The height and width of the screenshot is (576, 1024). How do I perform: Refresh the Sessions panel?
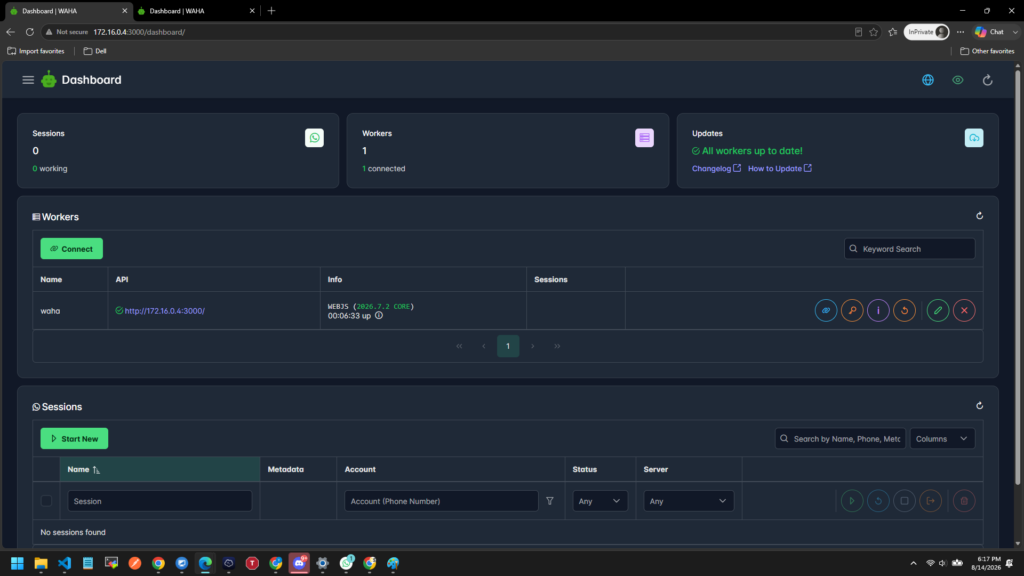tap(979, 406)
